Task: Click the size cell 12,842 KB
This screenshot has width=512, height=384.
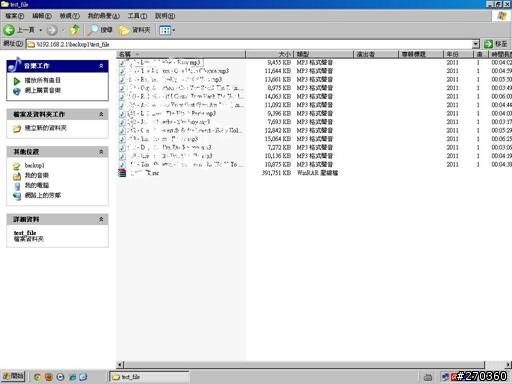Action: pos(278,130)
